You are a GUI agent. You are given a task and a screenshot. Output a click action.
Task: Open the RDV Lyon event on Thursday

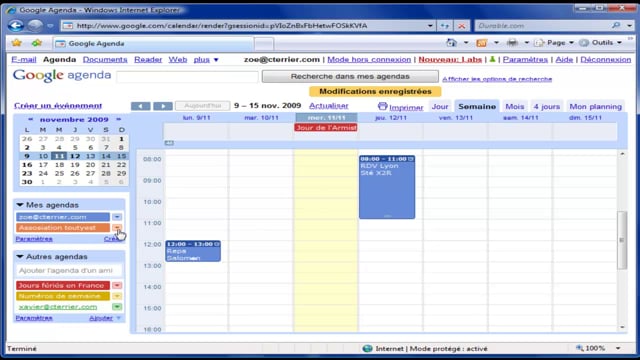click(387, 187)
